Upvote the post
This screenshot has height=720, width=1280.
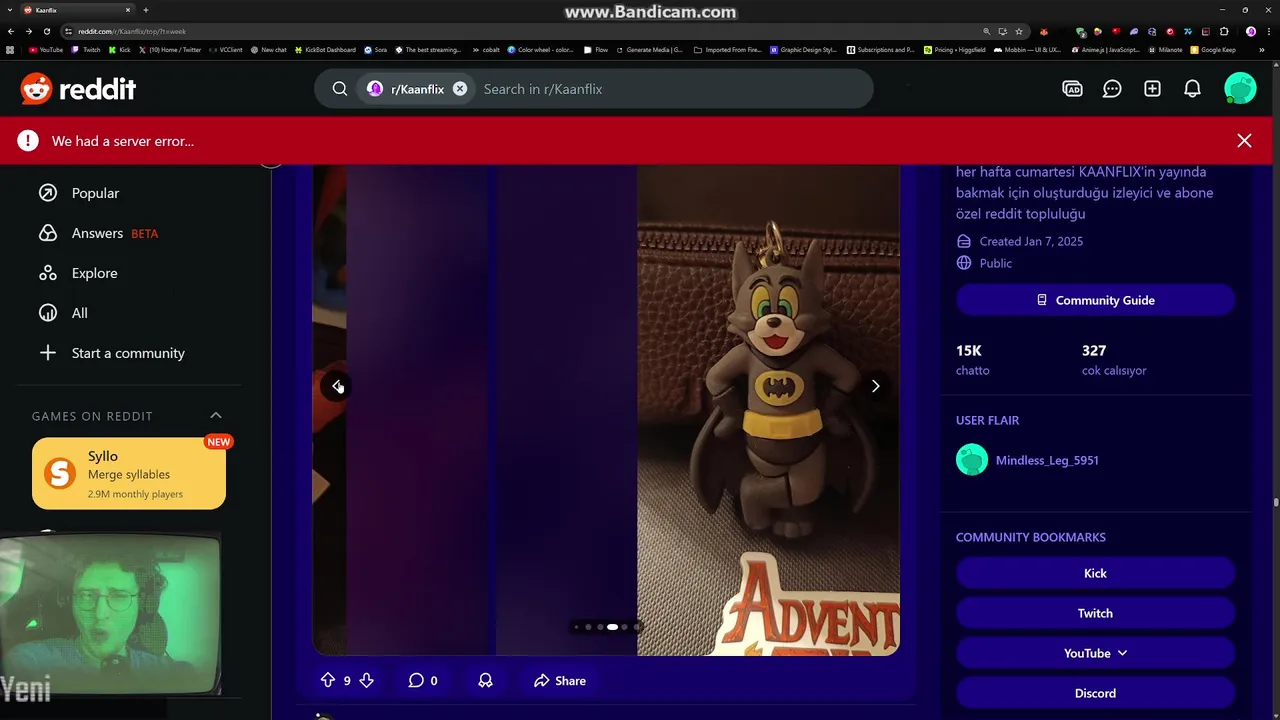pyautogui.click(x=328, y=681)
